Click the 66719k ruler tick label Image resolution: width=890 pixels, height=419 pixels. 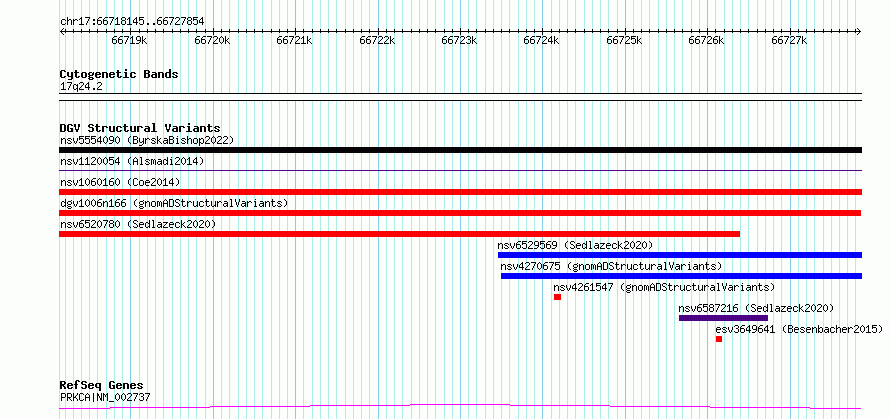(x=130, y=41)
